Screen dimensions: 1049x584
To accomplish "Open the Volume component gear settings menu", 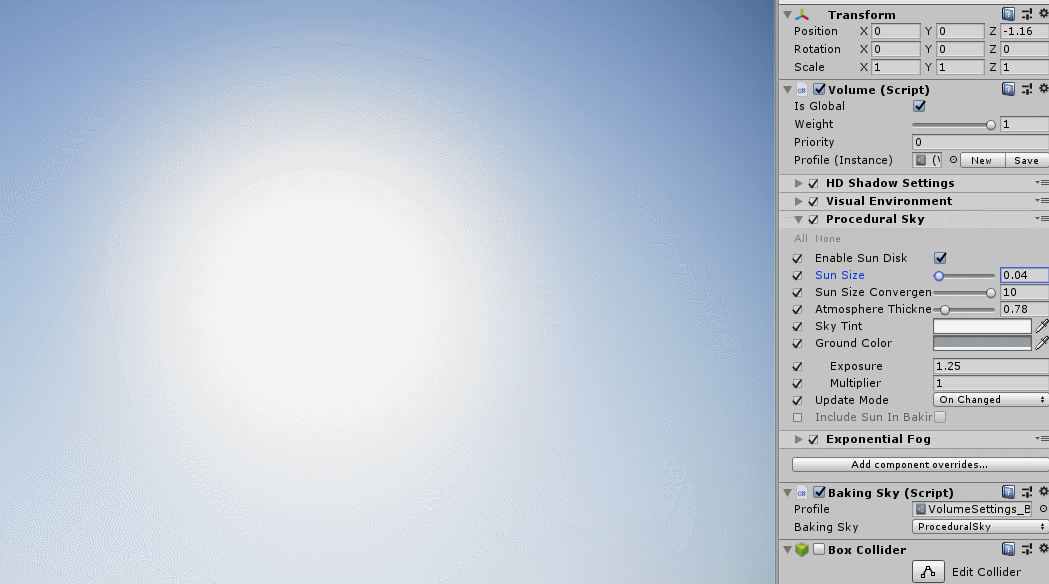I will coord(1044,88).
